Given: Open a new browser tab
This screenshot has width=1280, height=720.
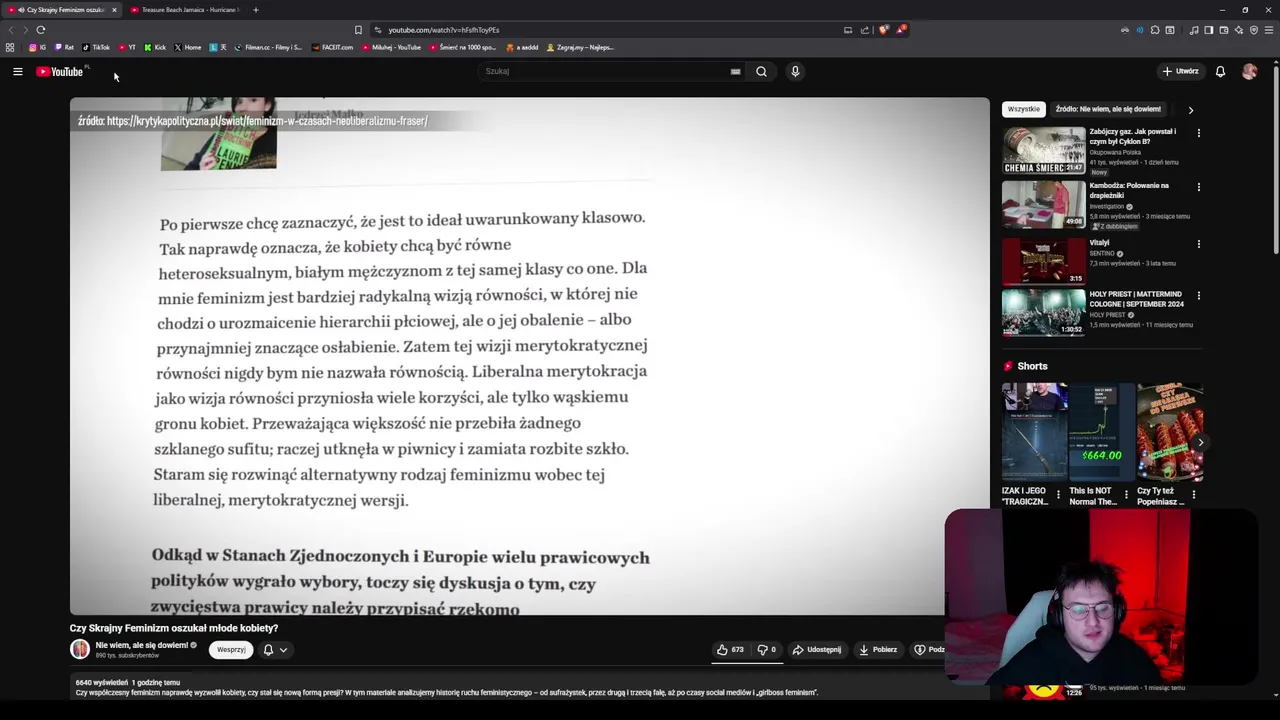Looking at the screenshot, I should pos(255,10).
